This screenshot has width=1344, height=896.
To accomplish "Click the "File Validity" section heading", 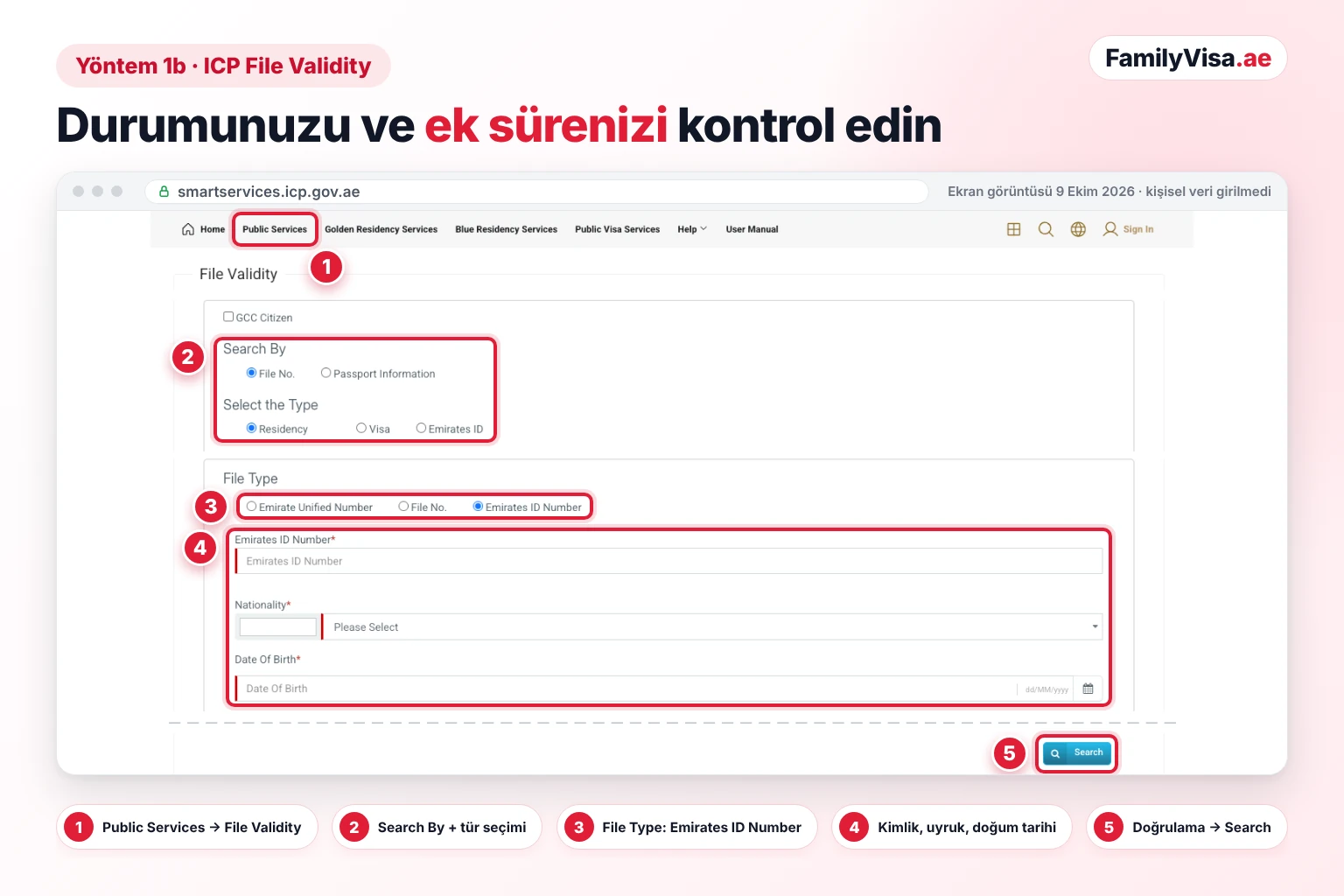I will coord(238,274).
